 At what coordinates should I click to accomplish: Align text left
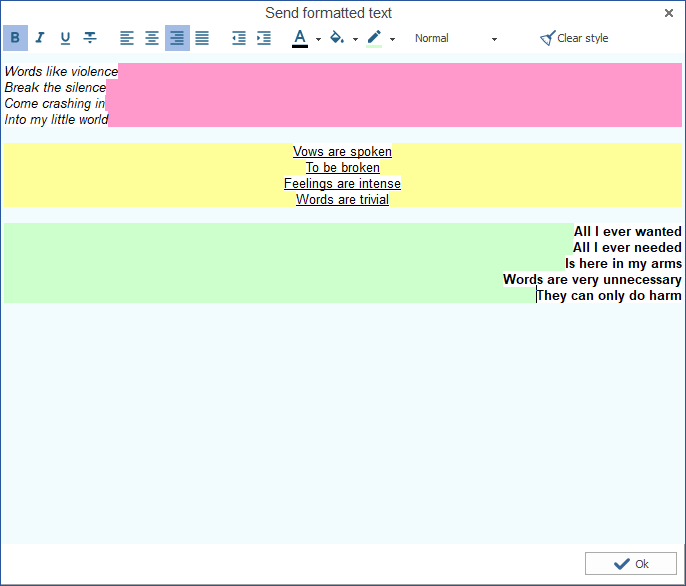pyautogui.click(x=127, y=38)
